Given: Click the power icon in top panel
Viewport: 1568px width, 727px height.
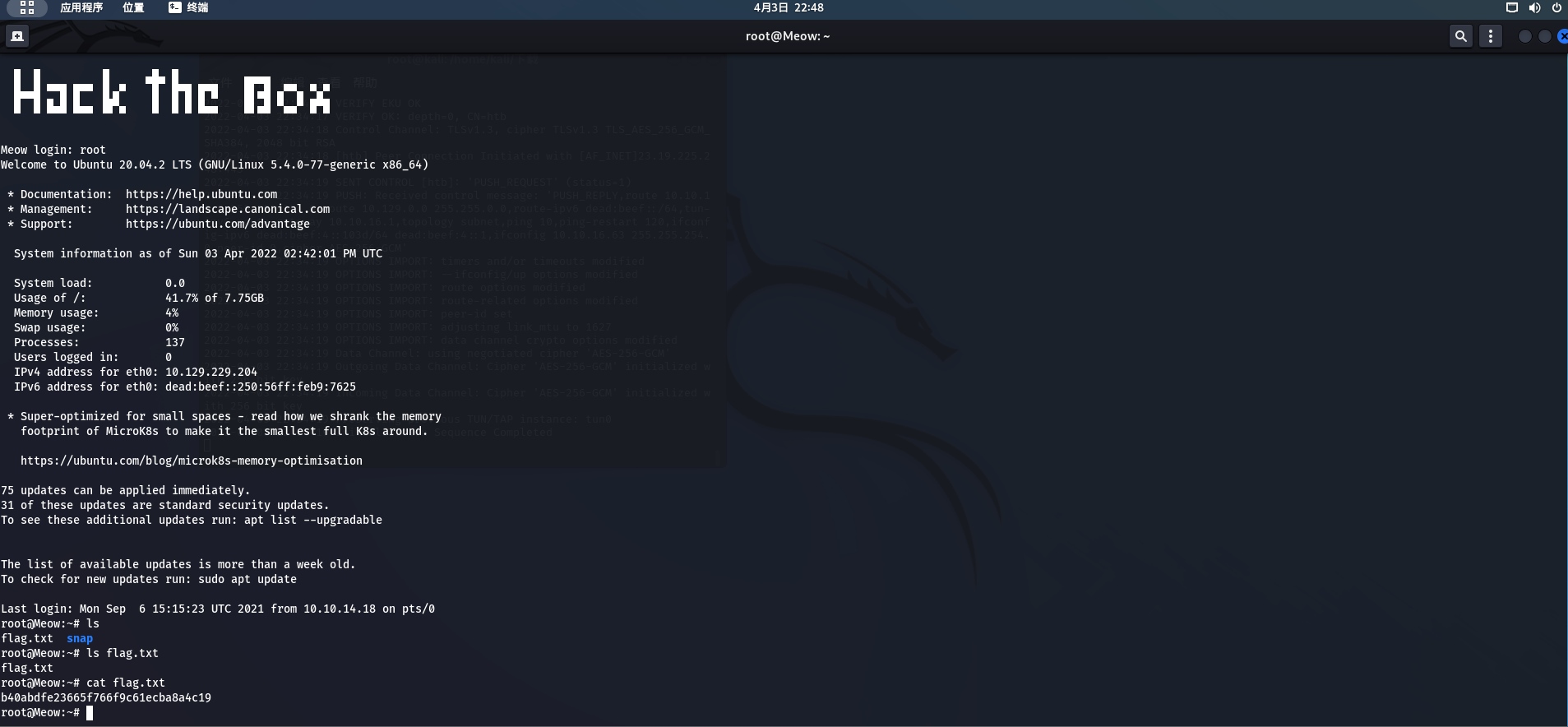Looking at the screenshot, I should [x=1556, y=7].
